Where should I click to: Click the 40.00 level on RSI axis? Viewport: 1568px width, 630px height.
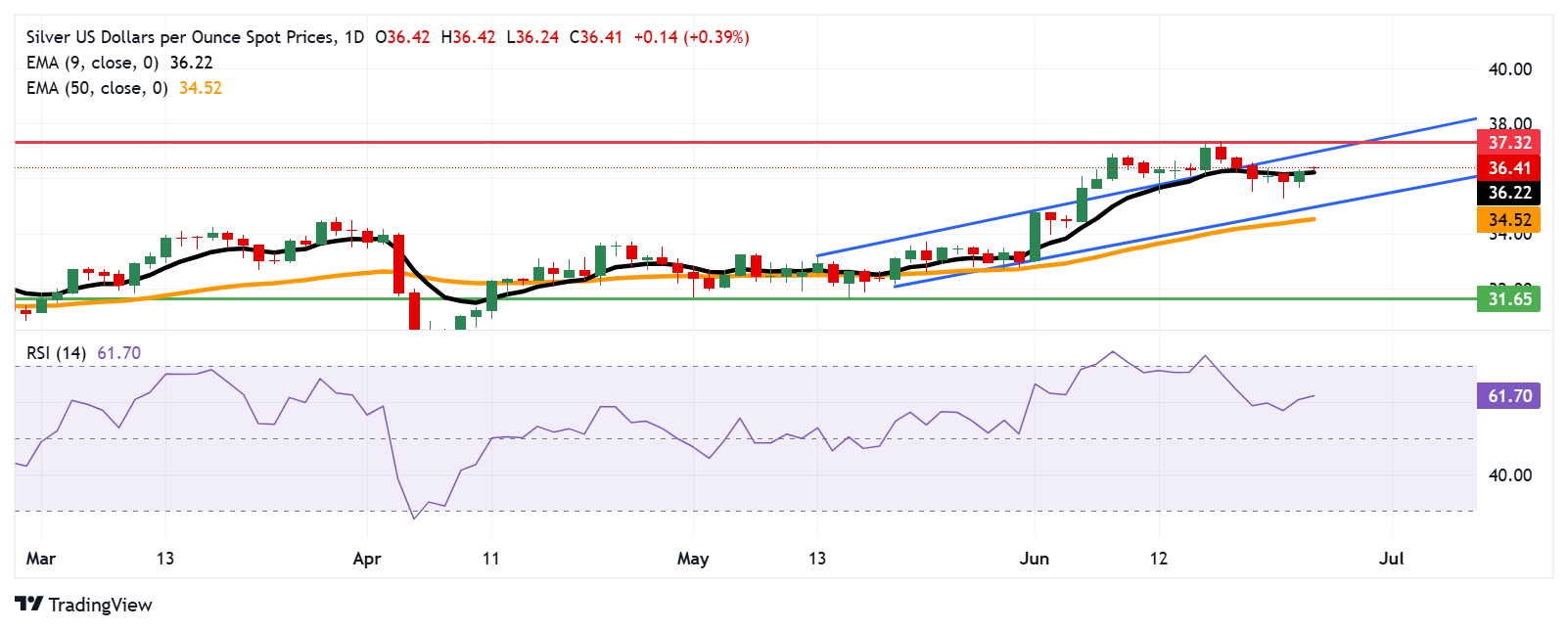[1509, 475]
